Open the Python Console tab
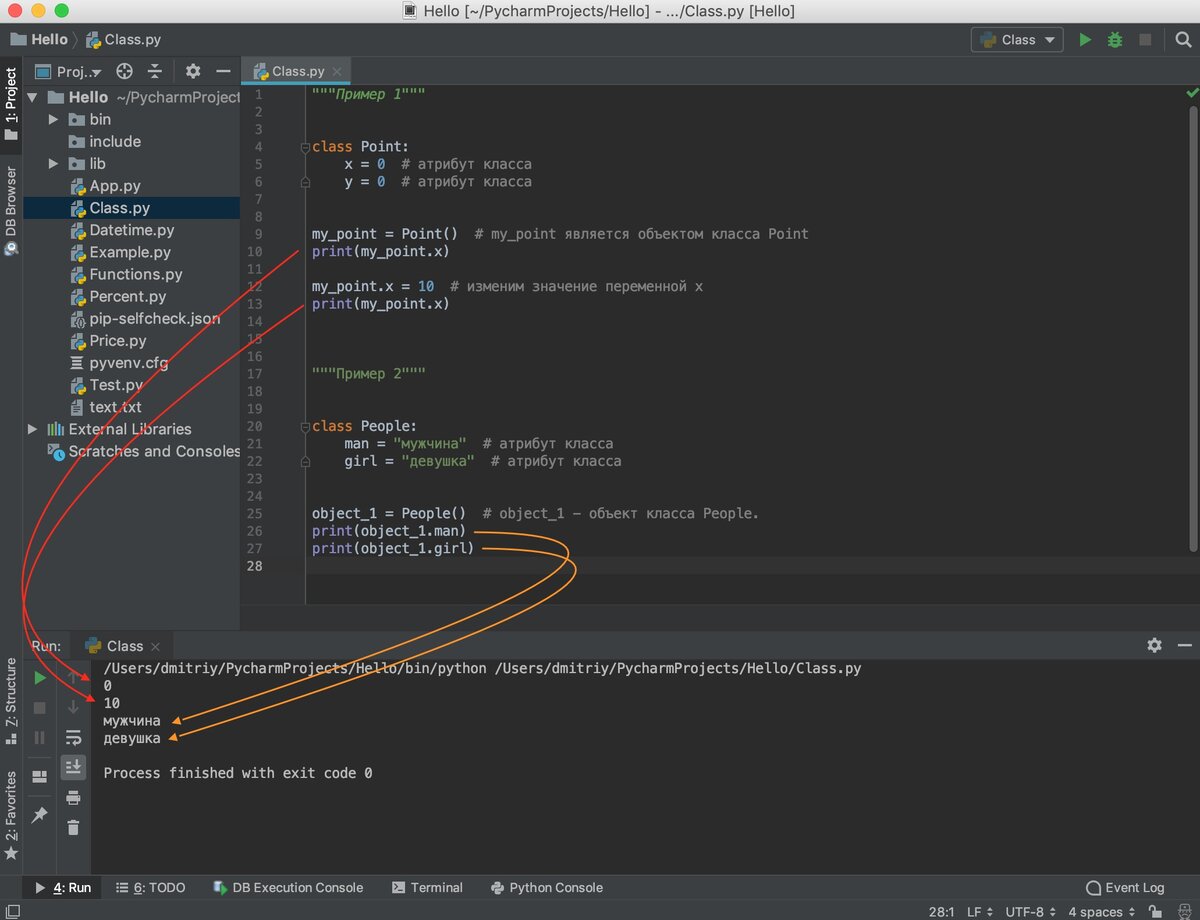Screen dimensions: 1200x920 547,887
